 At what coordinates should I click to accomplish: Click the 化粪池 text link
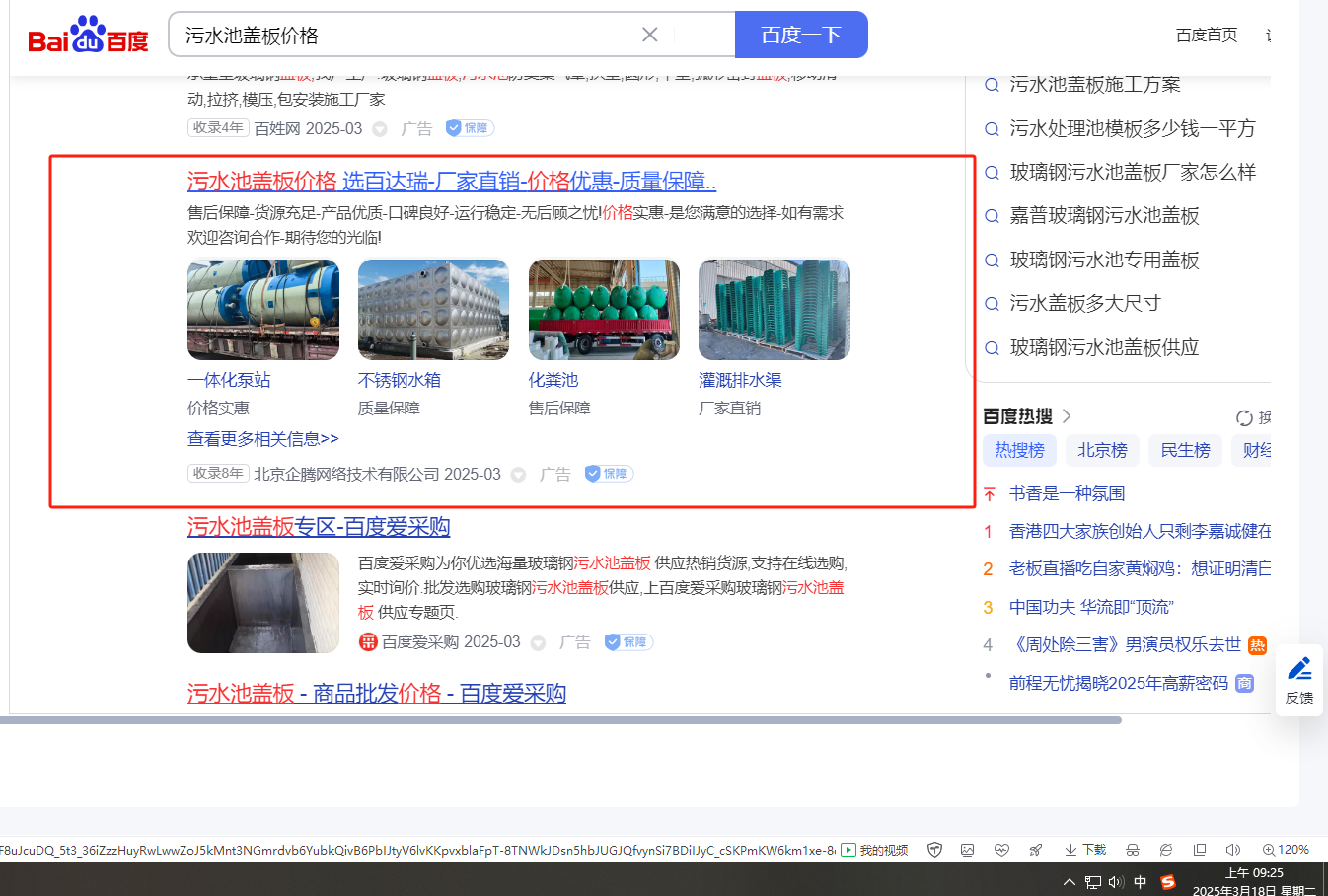tap(553, 380)
